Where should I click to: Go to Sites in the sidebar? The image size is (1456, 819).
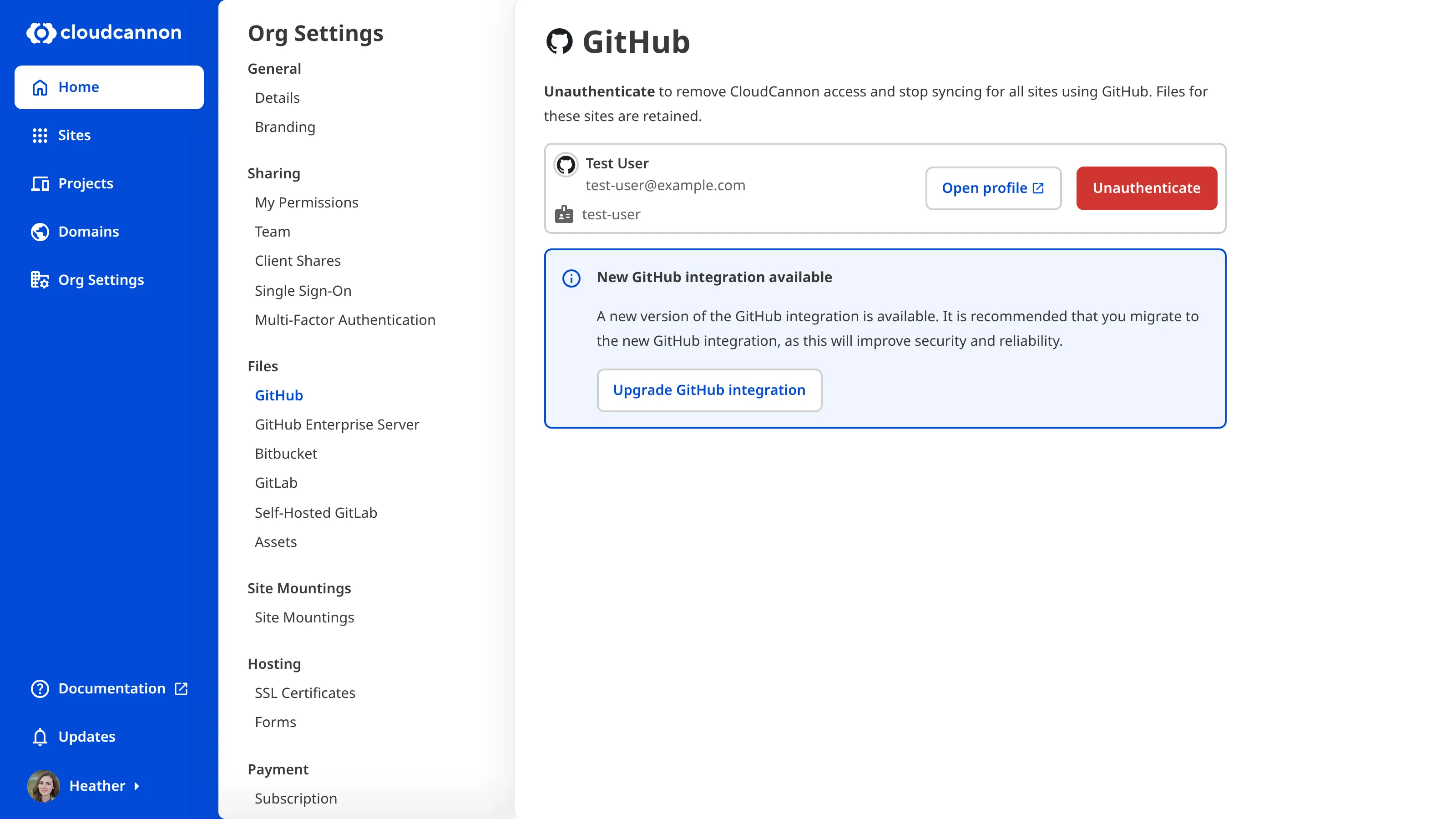109,135
